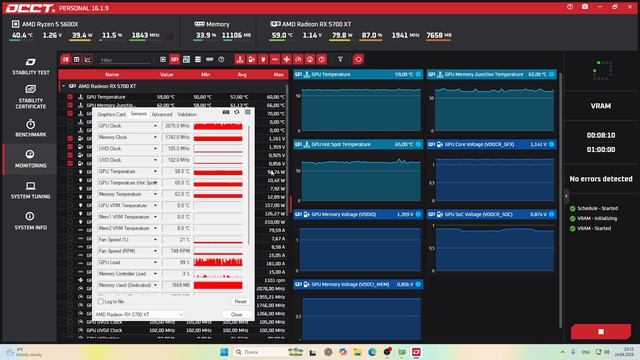Clear filters with the funnel icon
640x360 pixels.
tap(340, 60)
